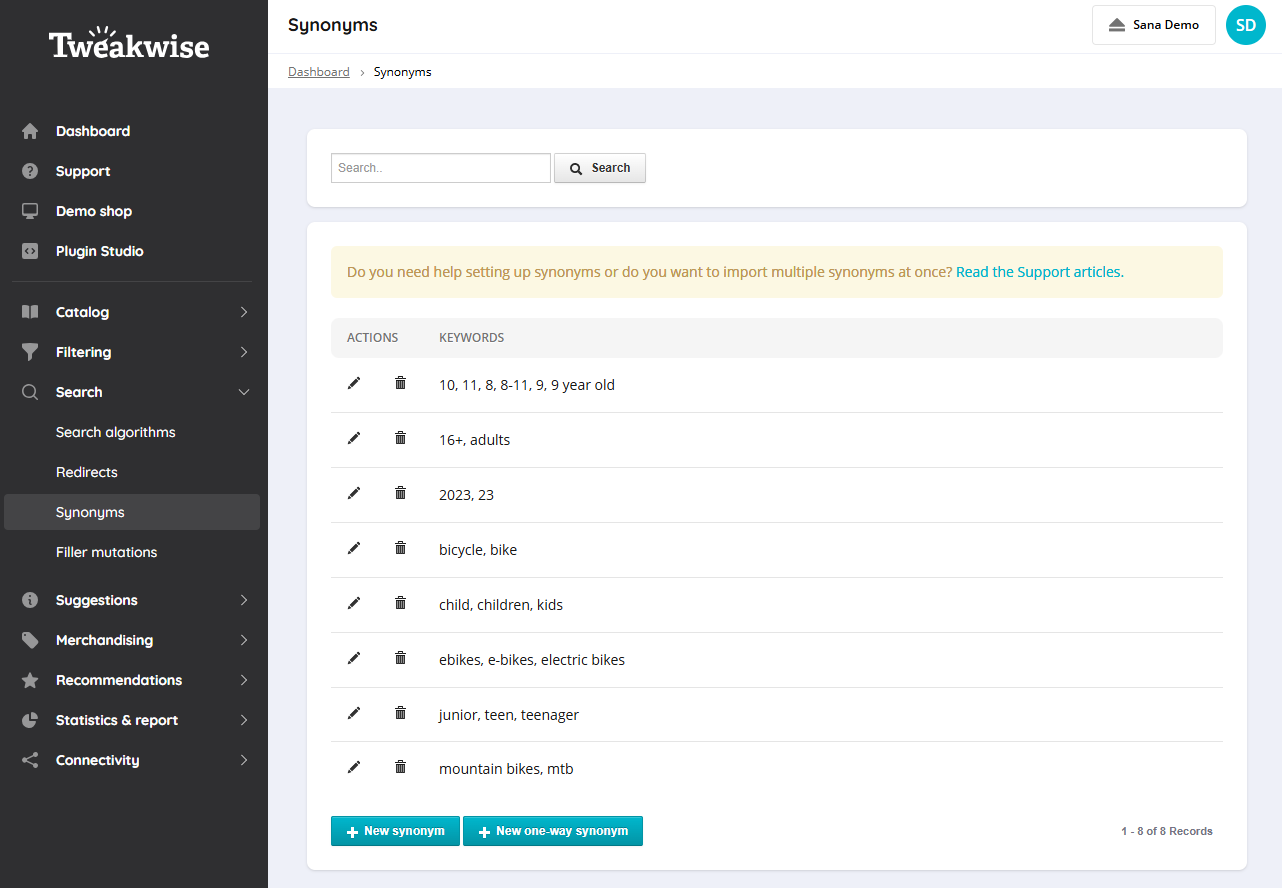
Task: Edit the '16+, adults' synonym
Action: (353, 438)
